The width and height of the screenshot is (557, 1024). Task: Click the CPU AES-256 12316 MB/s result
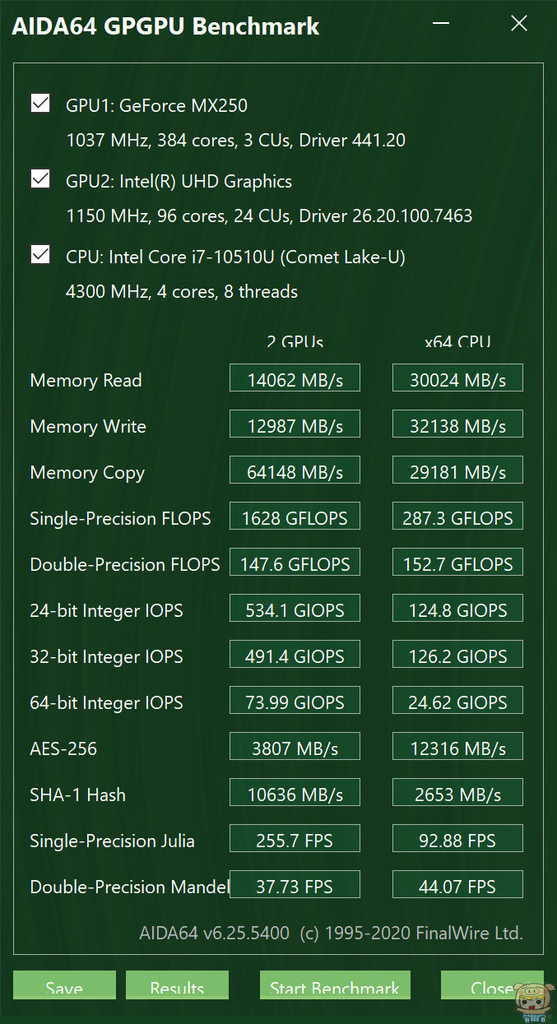tap(457, 746)
